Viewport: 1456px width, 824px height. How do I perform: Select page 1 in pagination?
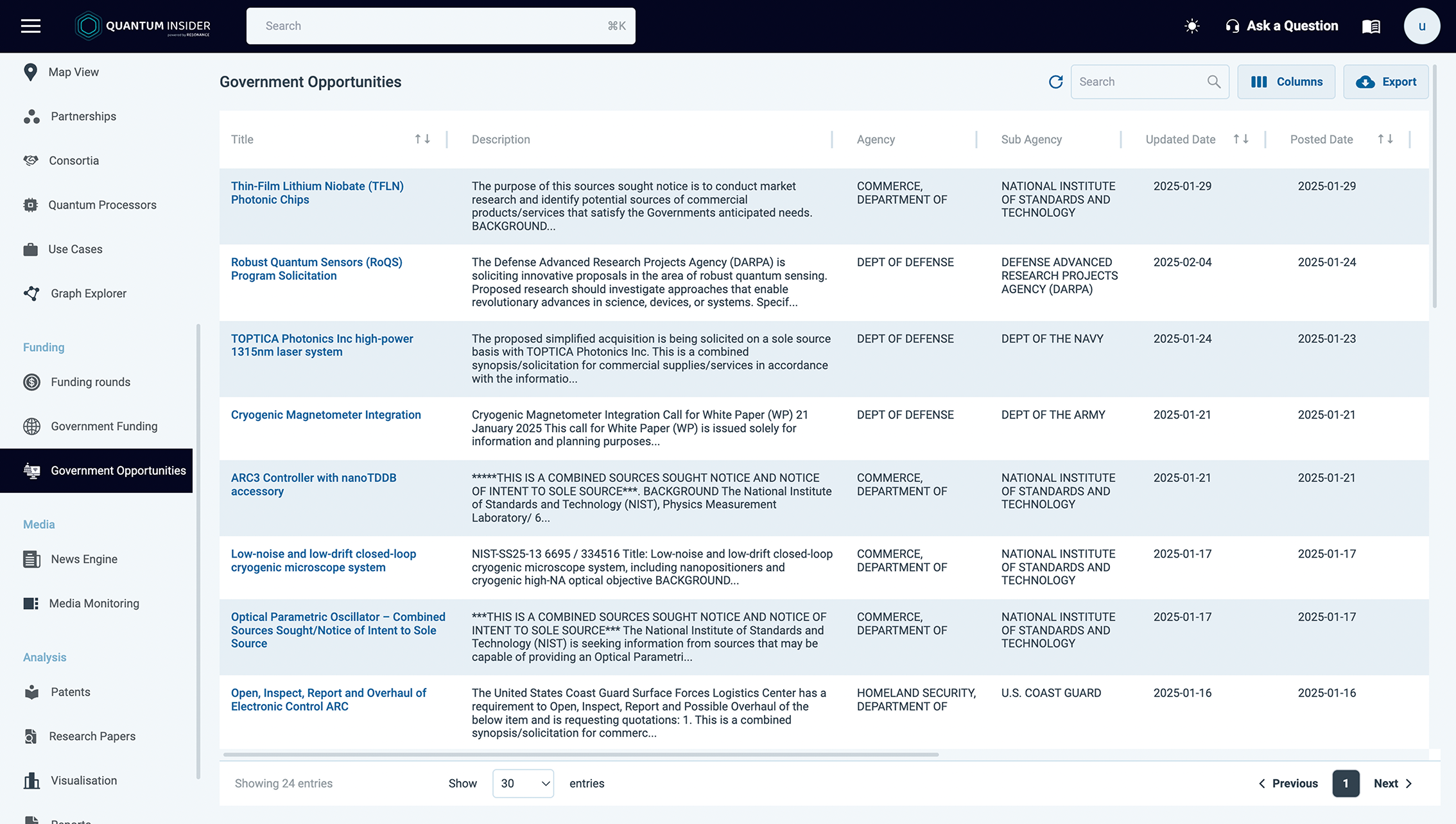tap(1346, 783)
